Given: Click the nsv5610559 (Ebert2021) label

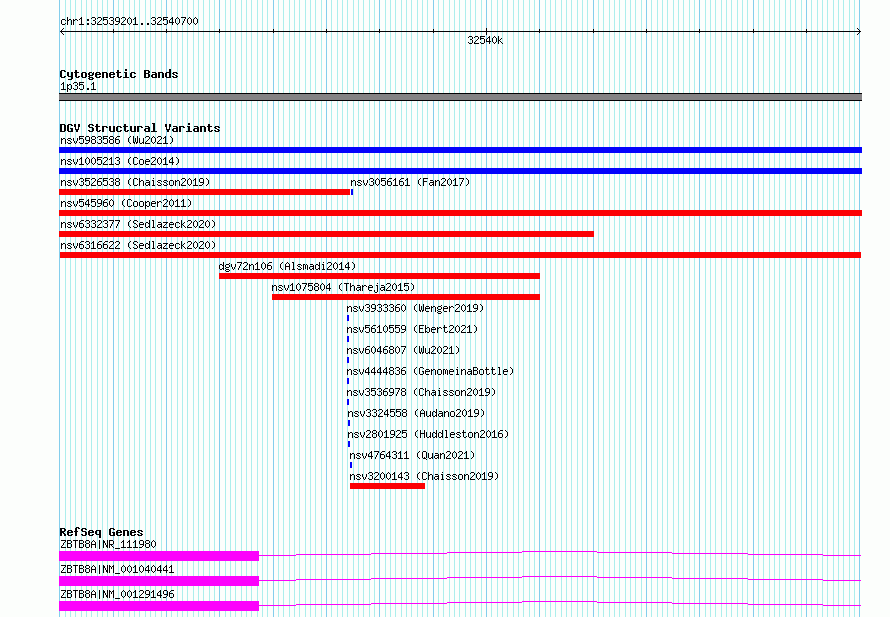Looking at the screenshot, I should point(412,329).
